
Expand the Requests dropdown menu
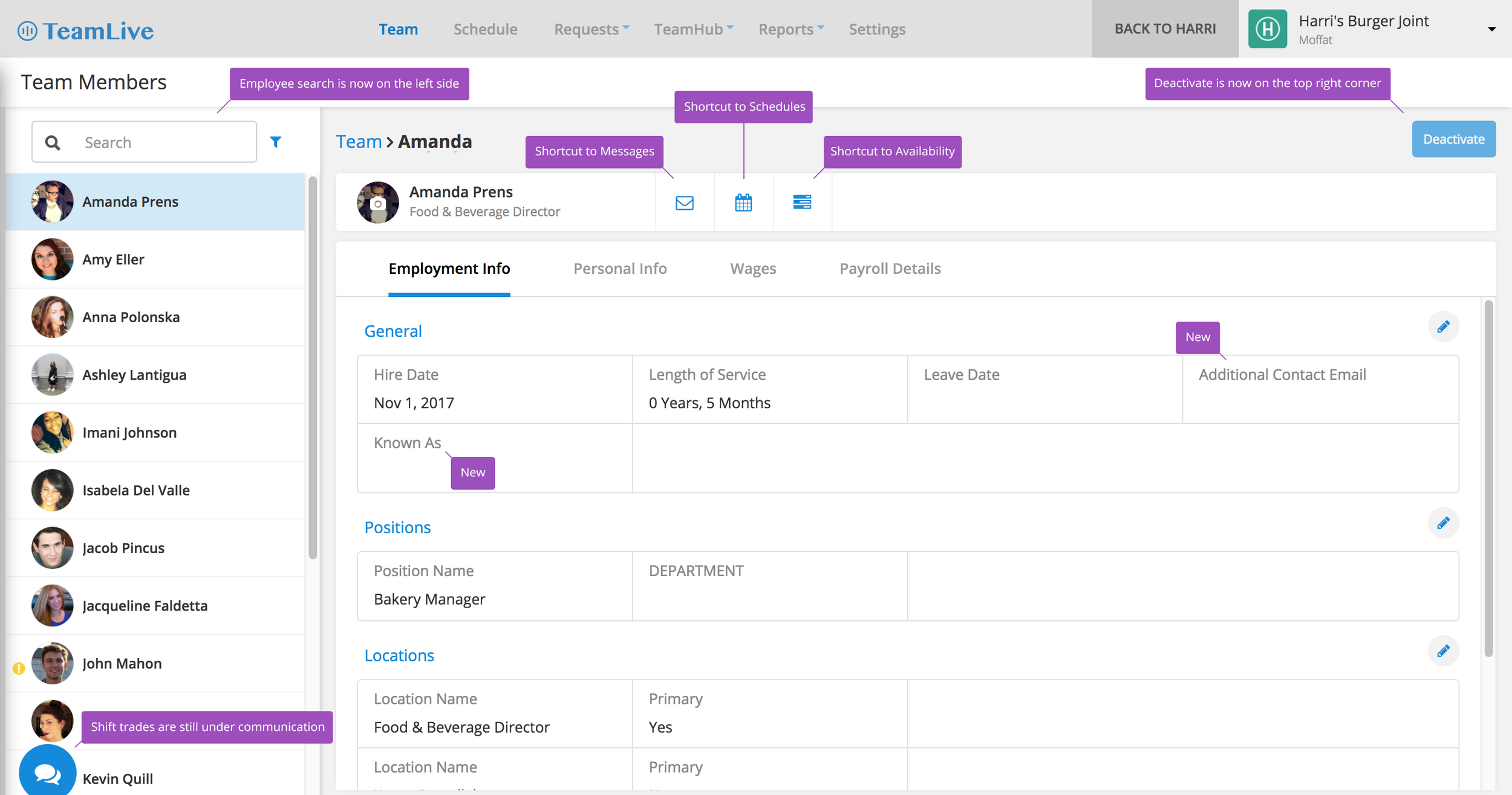point(591,29)
